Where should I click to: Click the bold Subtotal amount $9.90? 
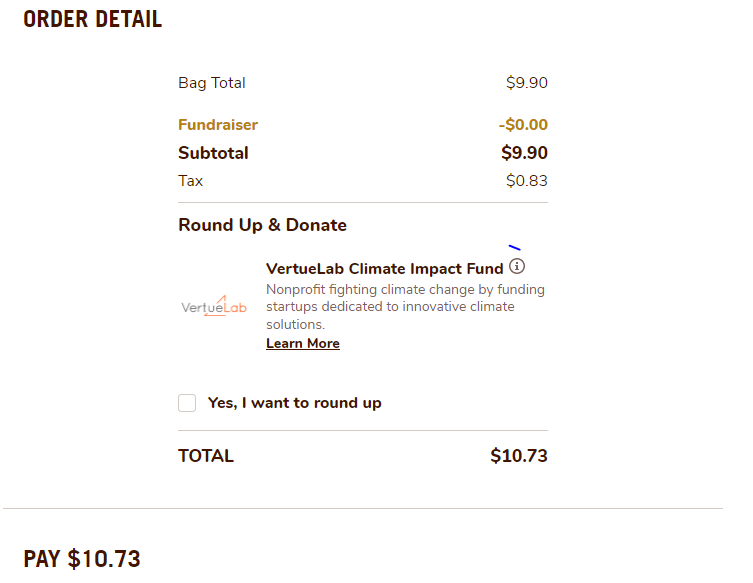524,153
